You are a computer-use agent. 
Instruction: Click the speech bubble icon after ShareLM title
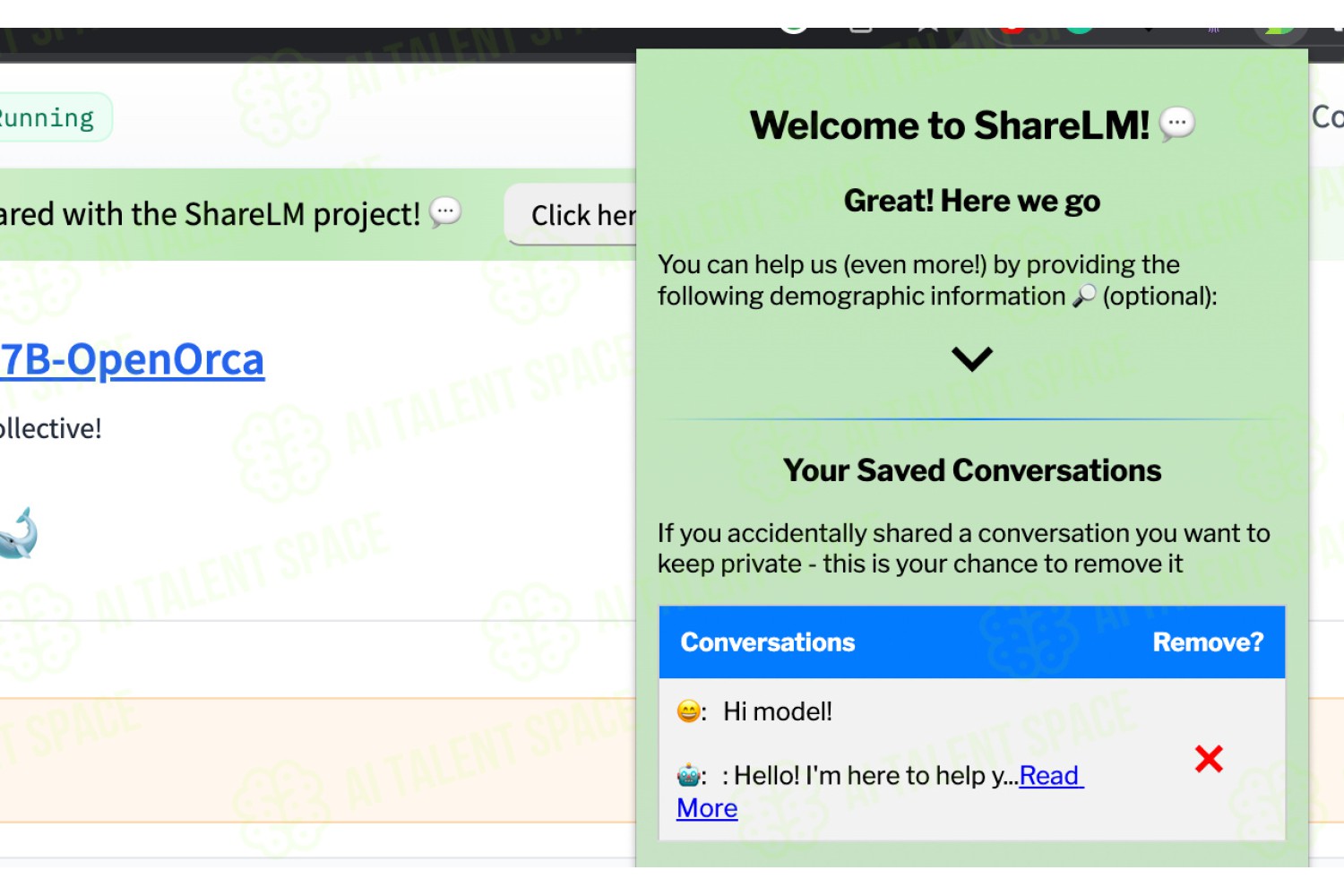click(1177, 124)
